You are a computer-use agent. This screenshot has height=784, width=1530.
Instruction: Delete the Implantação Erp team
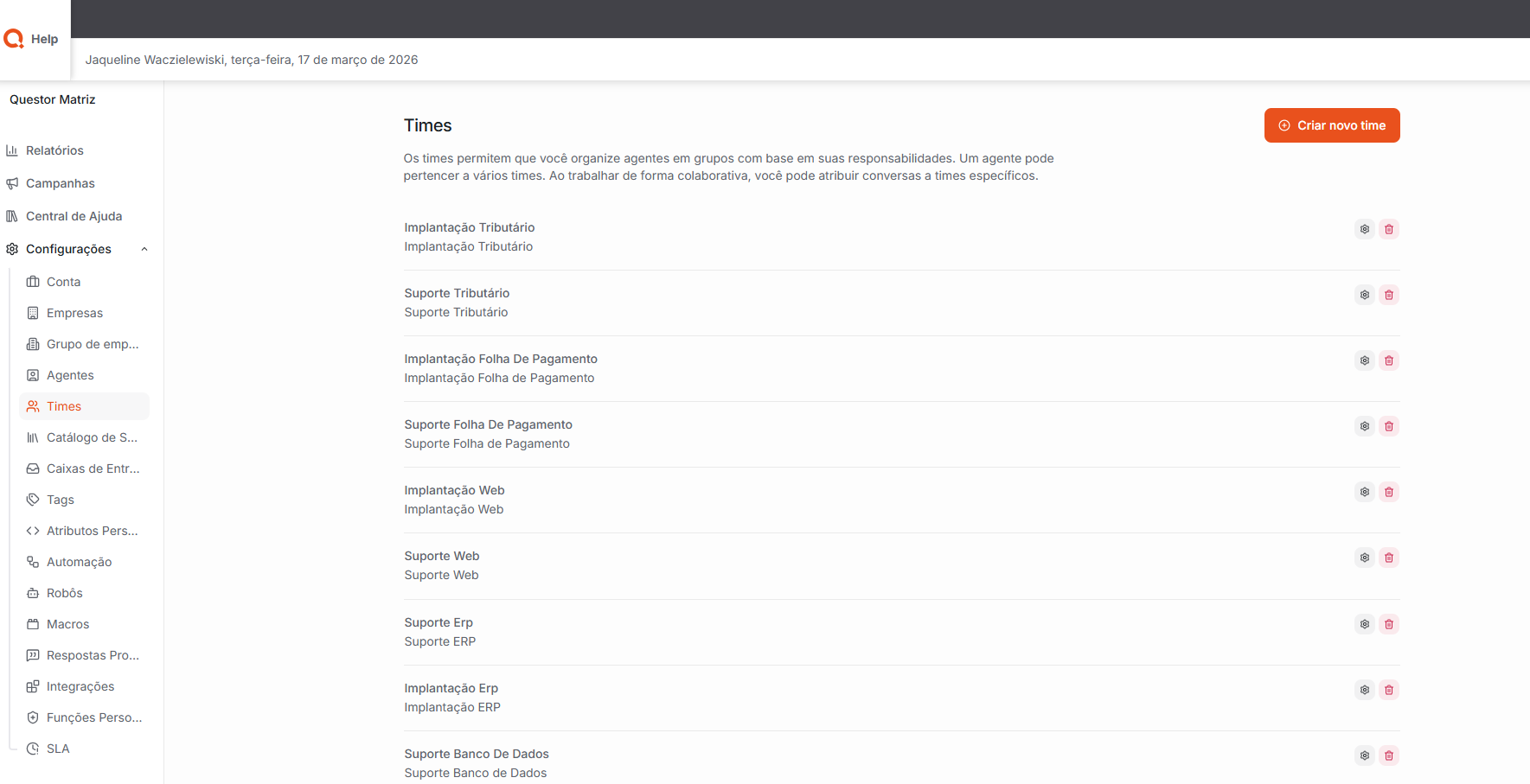point(1388,690)
